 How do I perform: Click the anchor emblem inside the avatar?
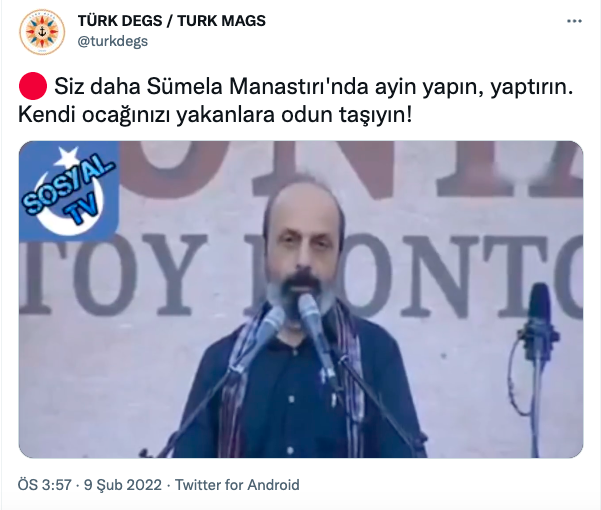pos(42,32)
